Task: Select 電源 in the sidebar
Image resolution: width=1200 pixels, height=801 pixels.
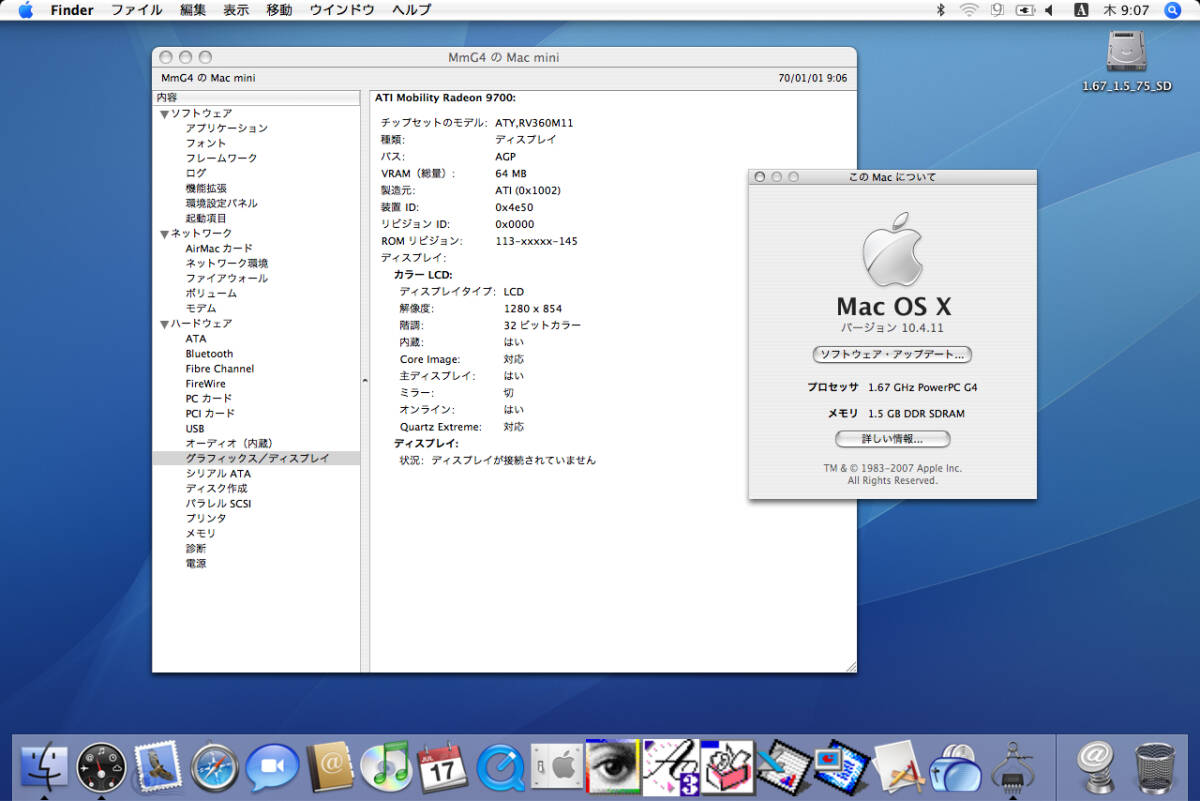Action: [196, 563]
